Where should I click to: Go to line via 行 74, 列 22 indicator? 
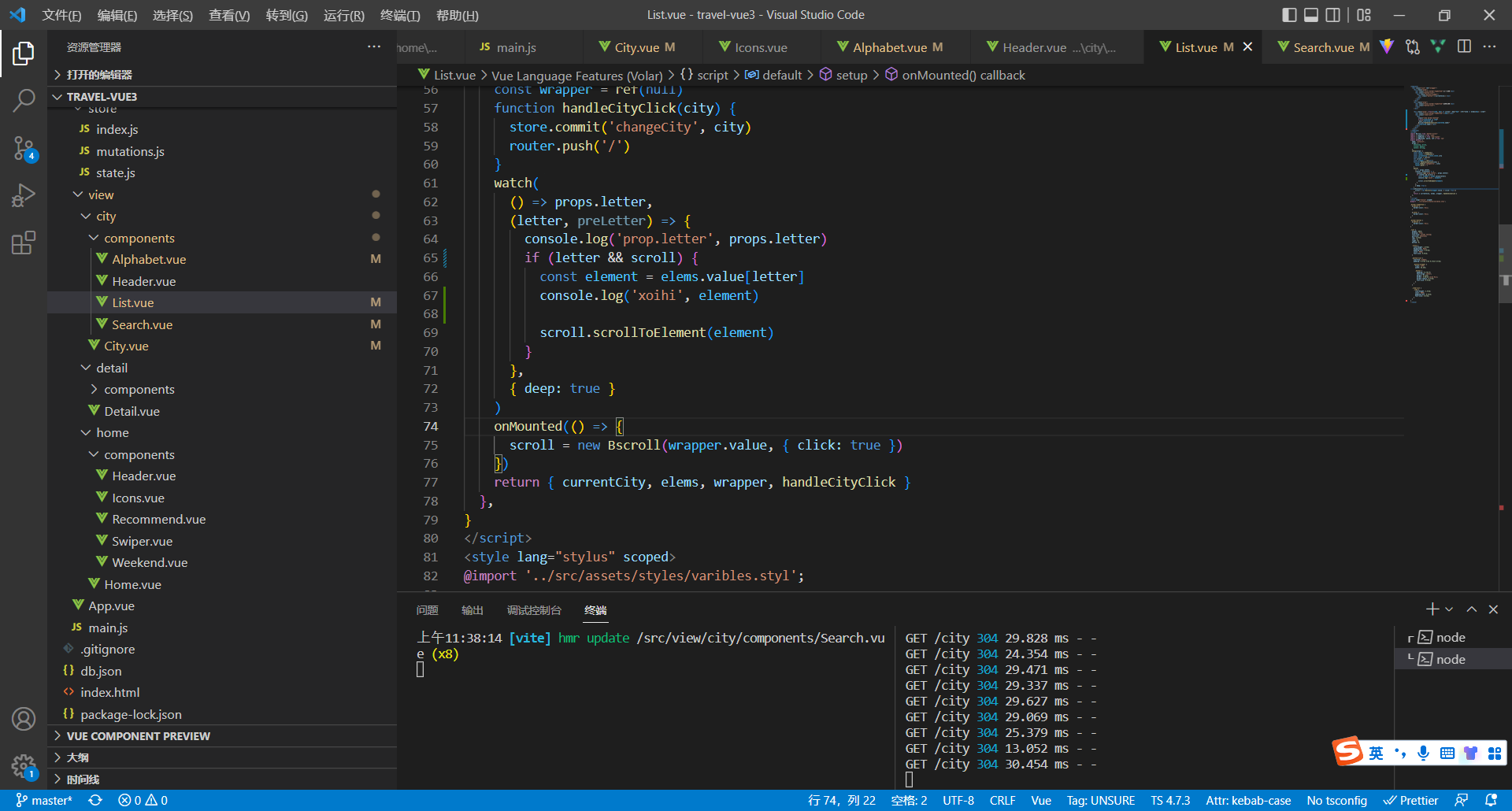tap(841, 800)
